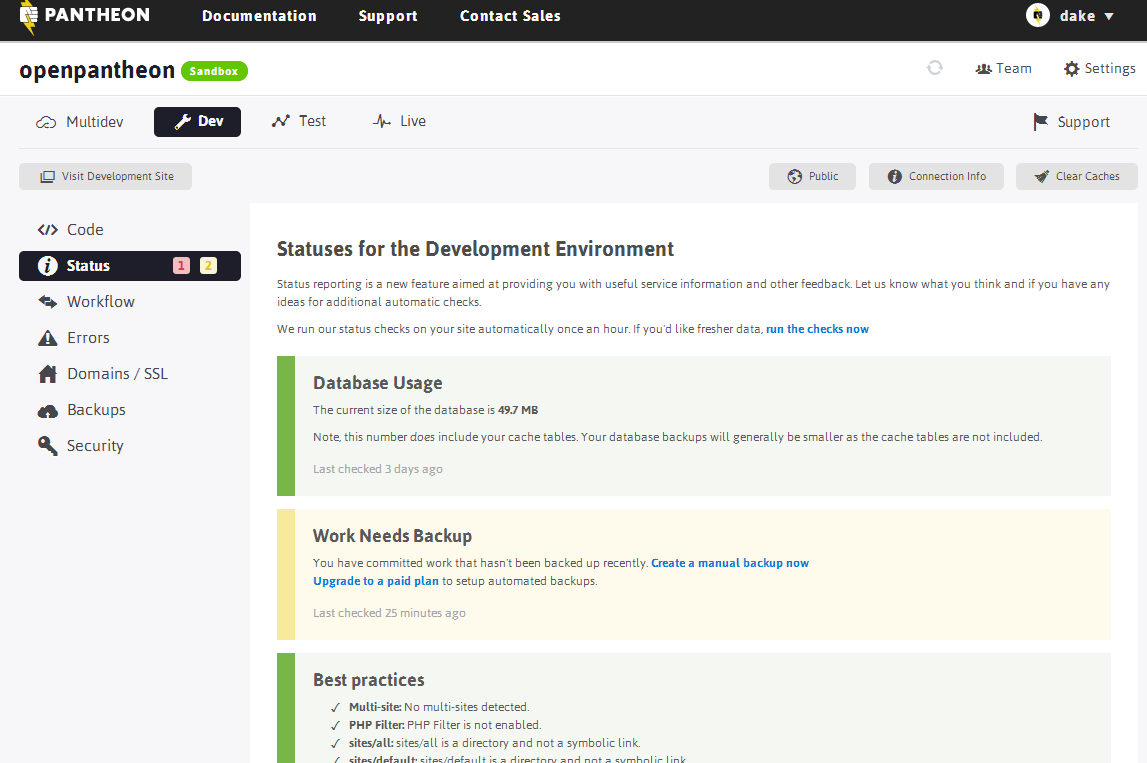Click the openpantheon site name heading
The image size is (1147, 763).
pos(97,70)
